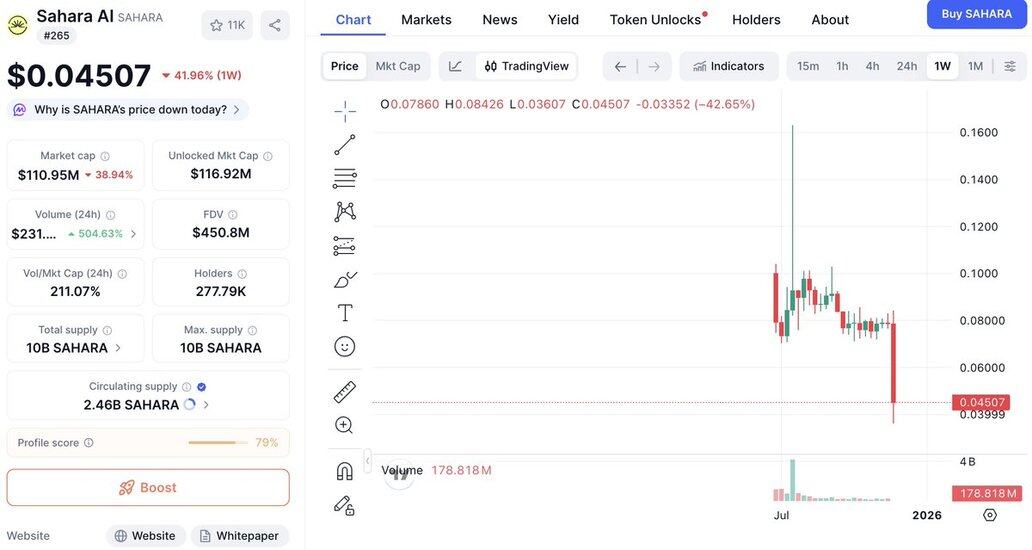The height and width of the screenshot is (550, 1032).
Task: Select the brush drawing tool
Action: click(x=345, y=279)
